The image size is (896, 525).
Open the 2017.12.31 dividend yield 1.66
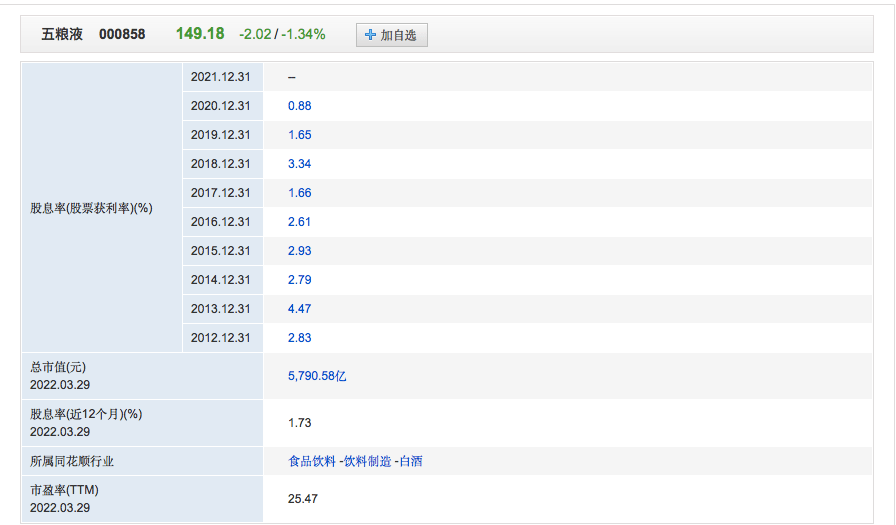299,193
